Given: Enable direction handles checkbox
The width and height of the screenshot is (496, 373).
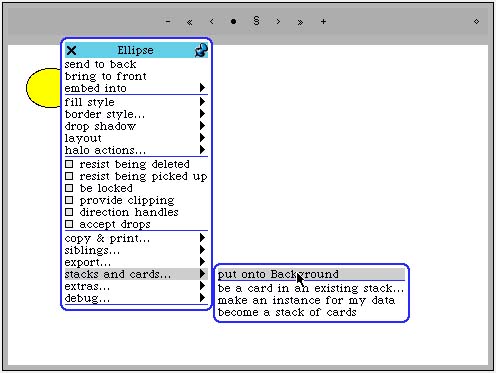Looking at the screenshot, I should click(69, 212).
